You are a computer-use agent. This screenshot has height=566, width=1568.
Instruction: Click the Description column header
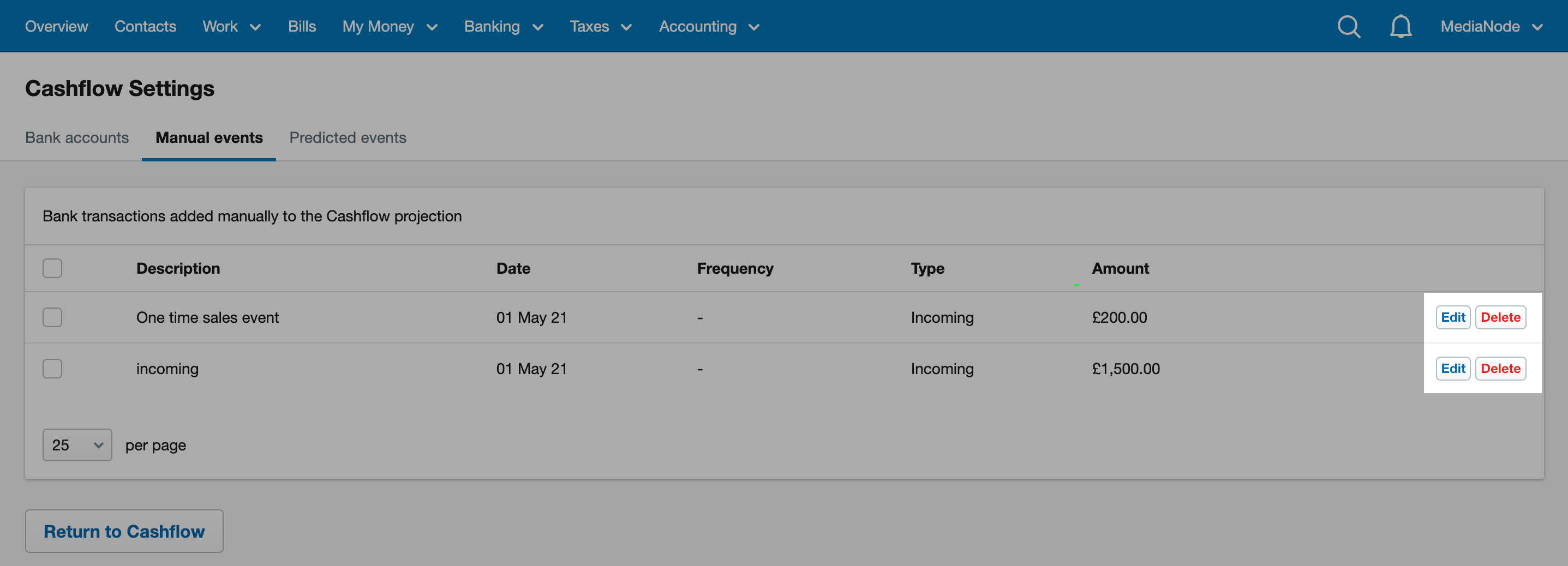pos(178,268)
